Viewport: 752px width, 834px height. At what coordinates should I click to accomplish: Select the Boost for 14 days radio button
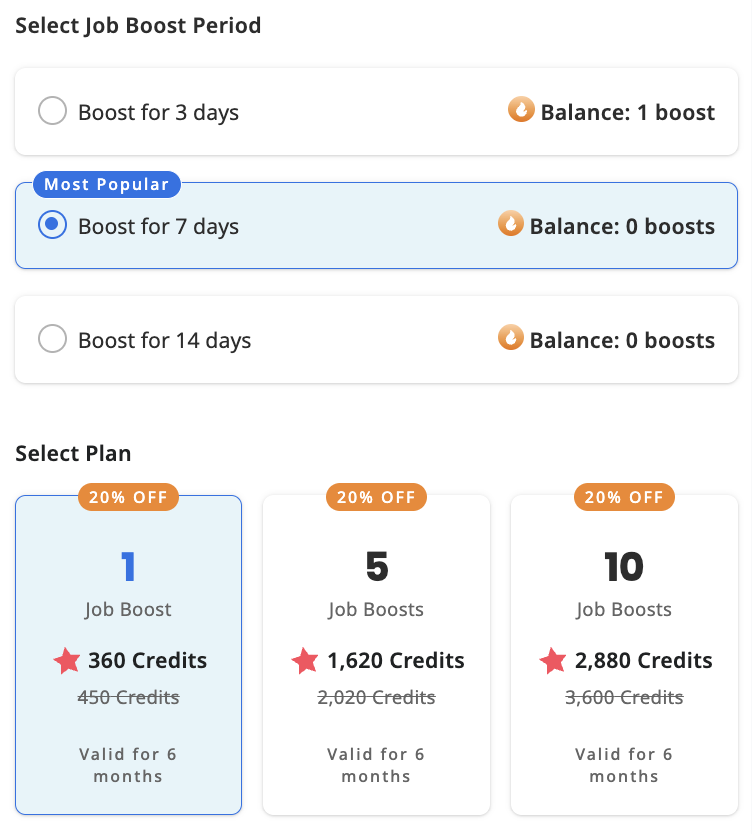coord(52,338)
